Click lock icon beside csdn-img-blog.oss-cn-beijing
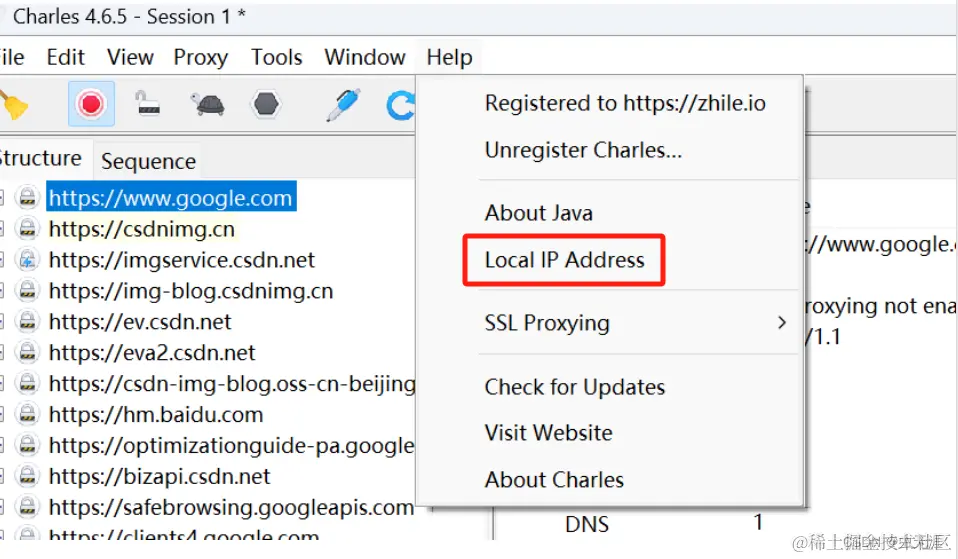Screen dimensions: 958x559 point(27,384)
